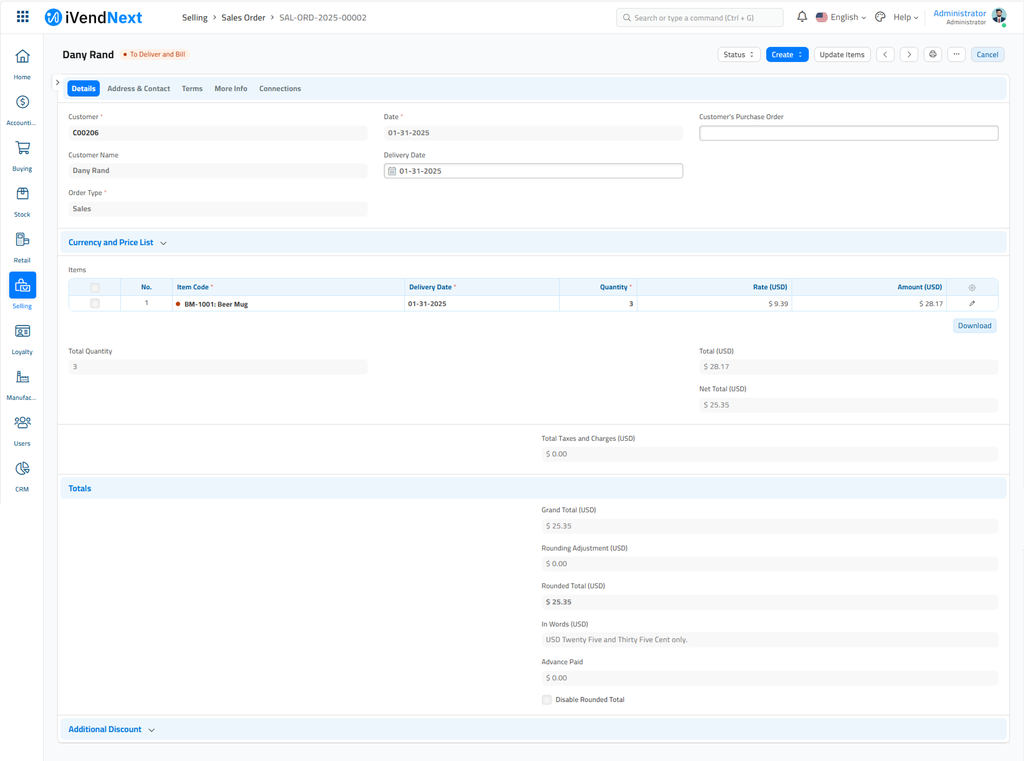Viewport: 1024px width, 761px height.
Task: Expand the Additional Discount section
Action: click(x=111, y=730)
